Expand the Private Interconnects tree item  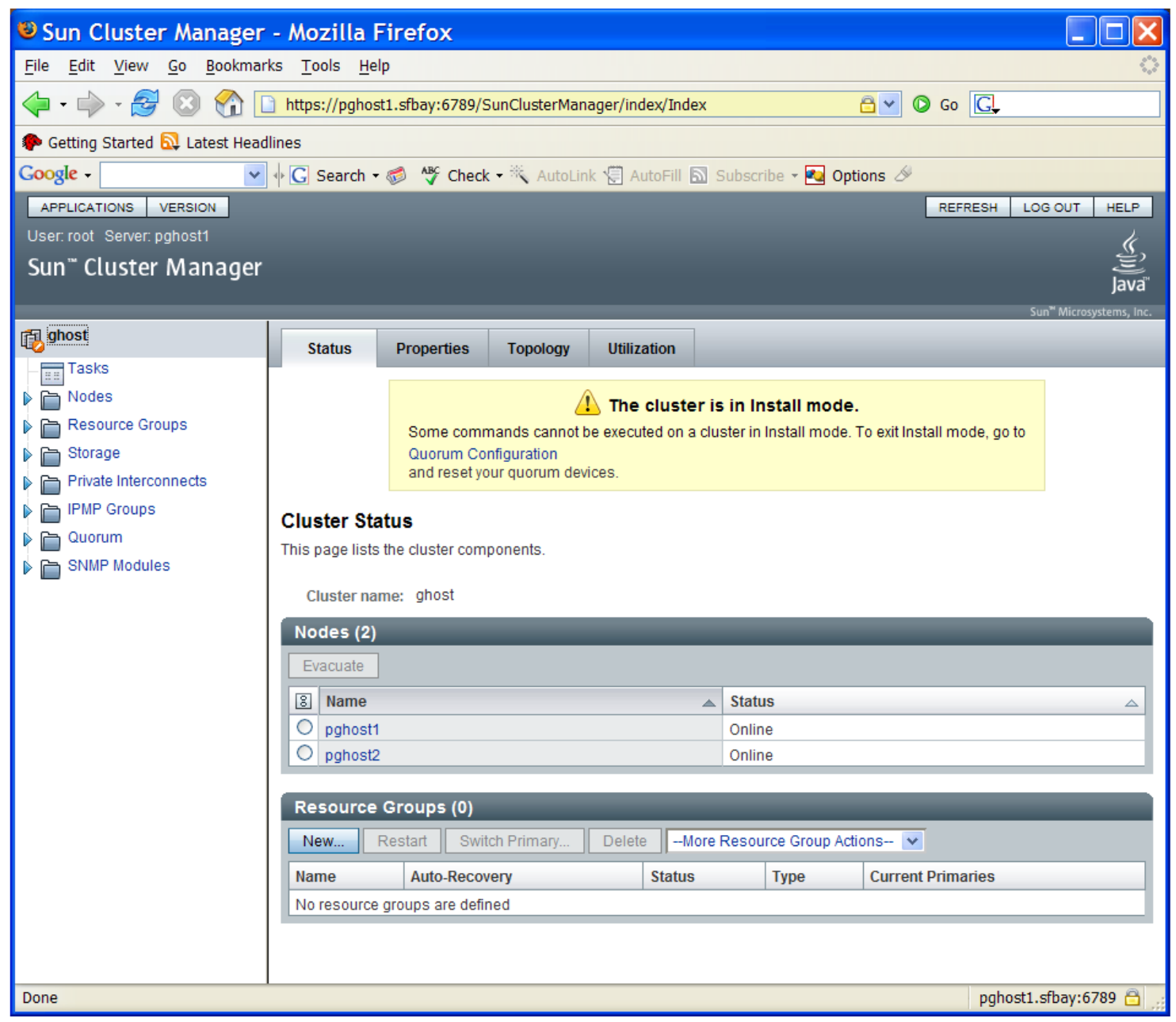pyautogui.click(x=28, y=483)
